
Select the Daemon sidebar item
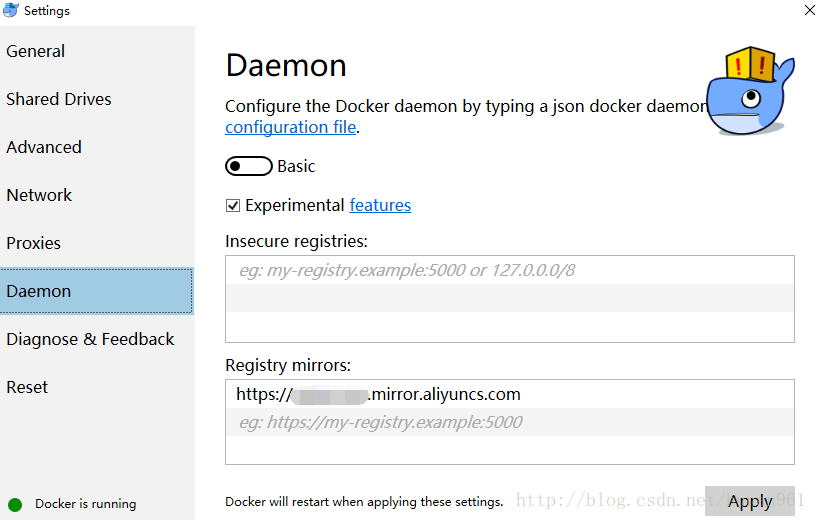click(39, 291)
